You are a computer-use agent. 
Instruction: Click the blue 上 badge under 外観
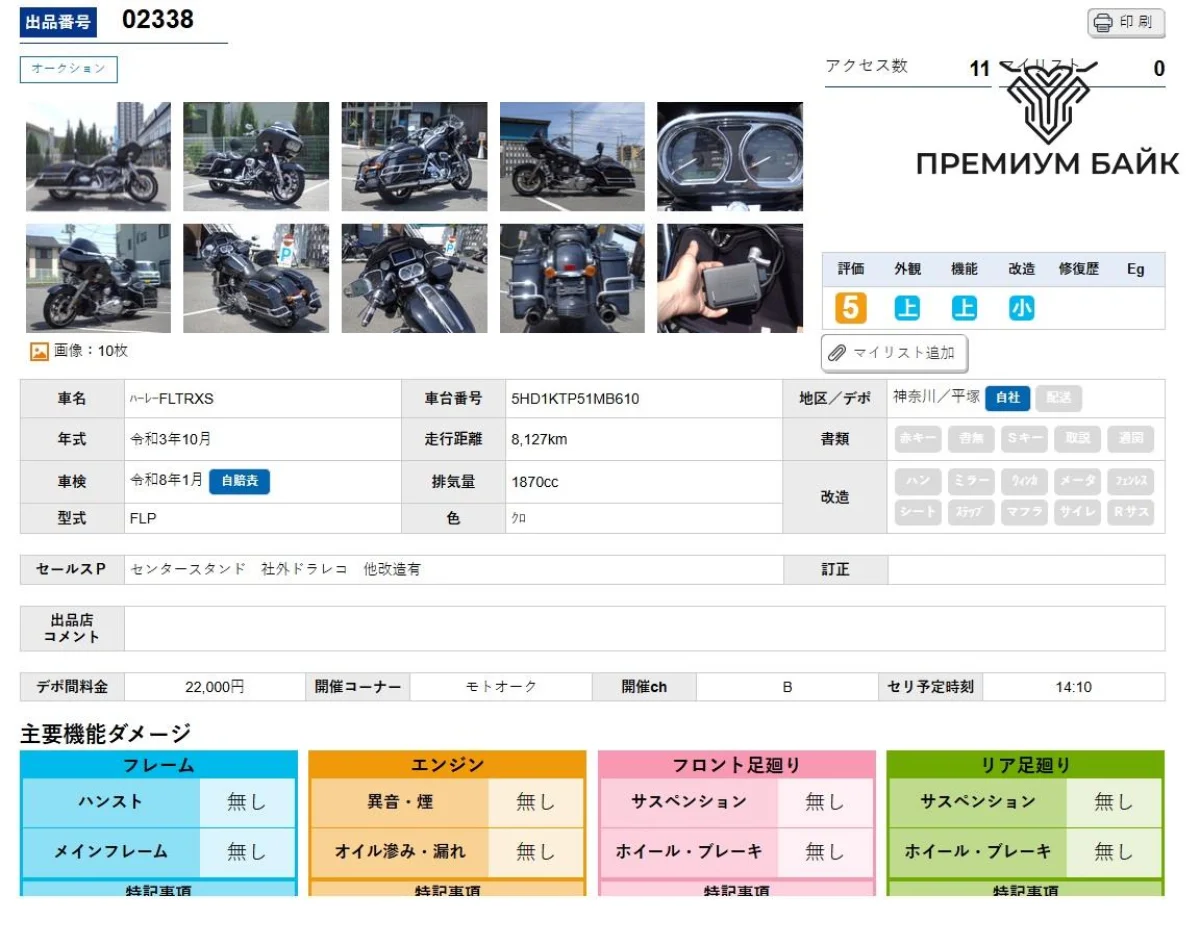coord(907,308)
